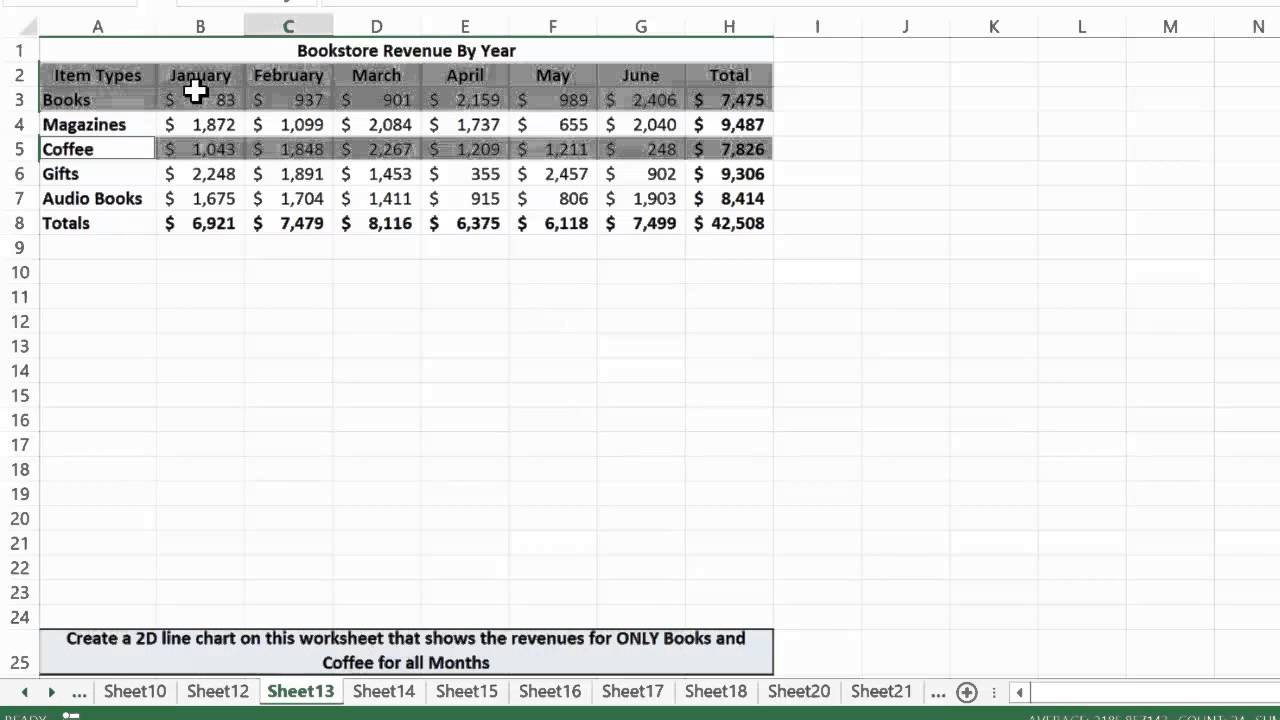The image size is (1280, 720).
Task: Click the 'Total' header cell
Action: click(x=729, y=75)
